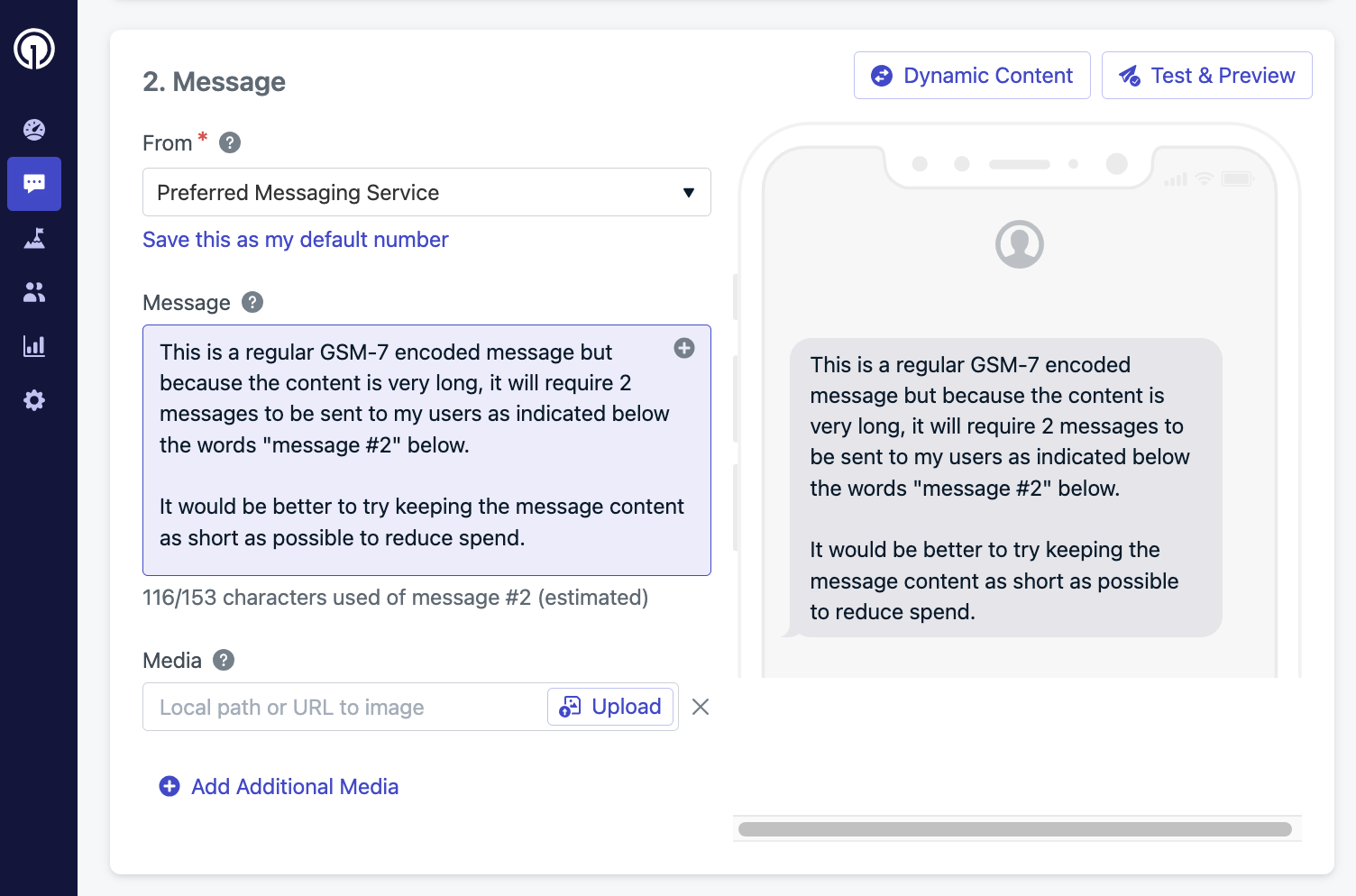Viewport: 1356px width, 896px height.
Task: Click the help icon next to Message
Action: pyautogui.click(x=252, y=302)
